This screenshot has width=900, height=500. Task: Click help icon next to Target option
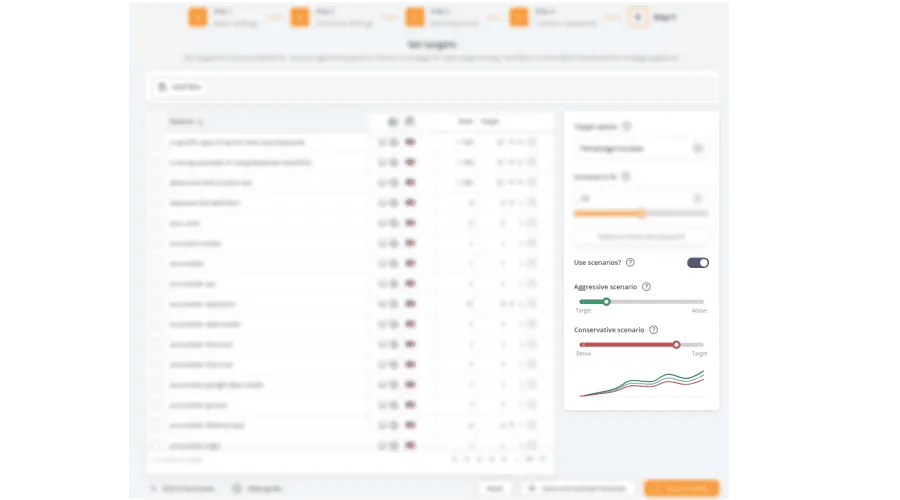627,127
